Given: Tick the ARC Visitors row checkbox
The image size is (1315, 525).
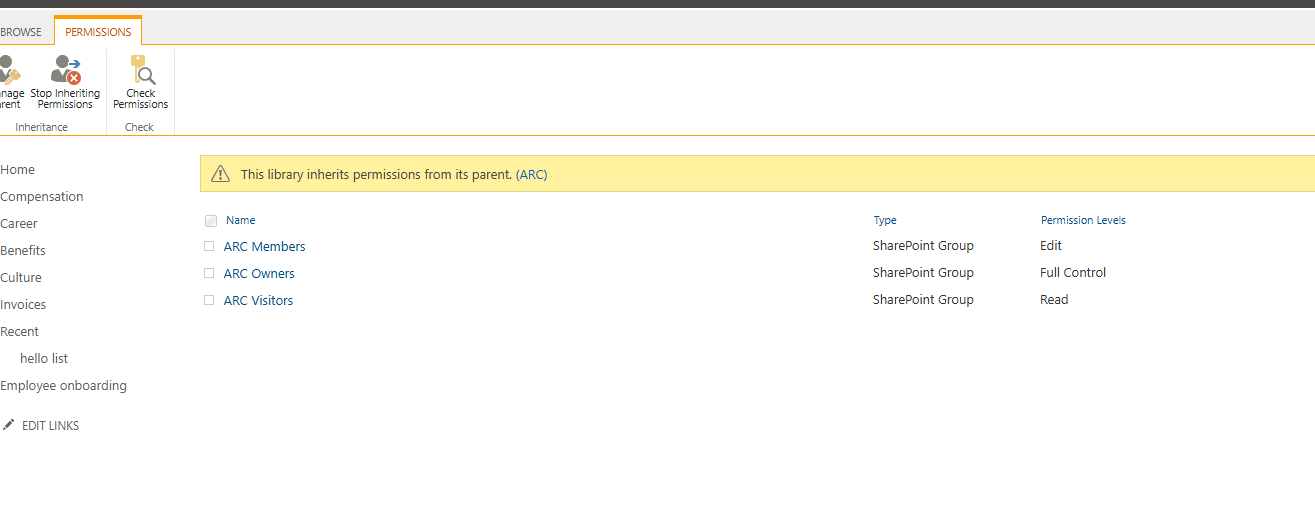Looking at the screenshot, I should 209,300.
